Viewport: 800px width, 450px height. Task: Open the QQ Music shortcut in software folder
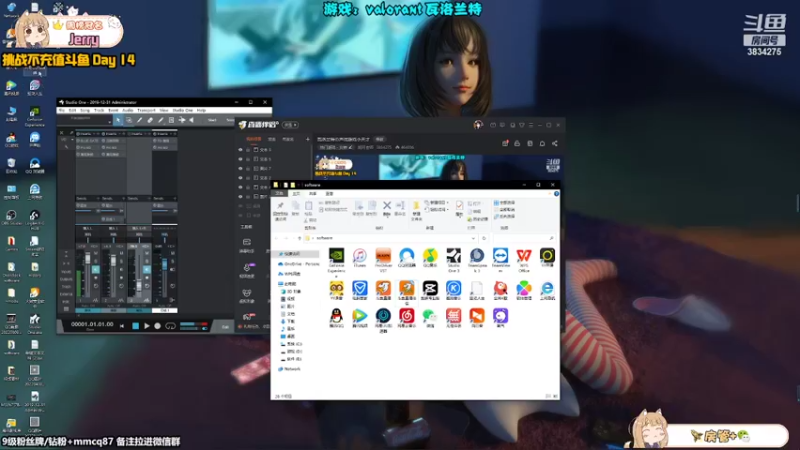click(430, 258)
